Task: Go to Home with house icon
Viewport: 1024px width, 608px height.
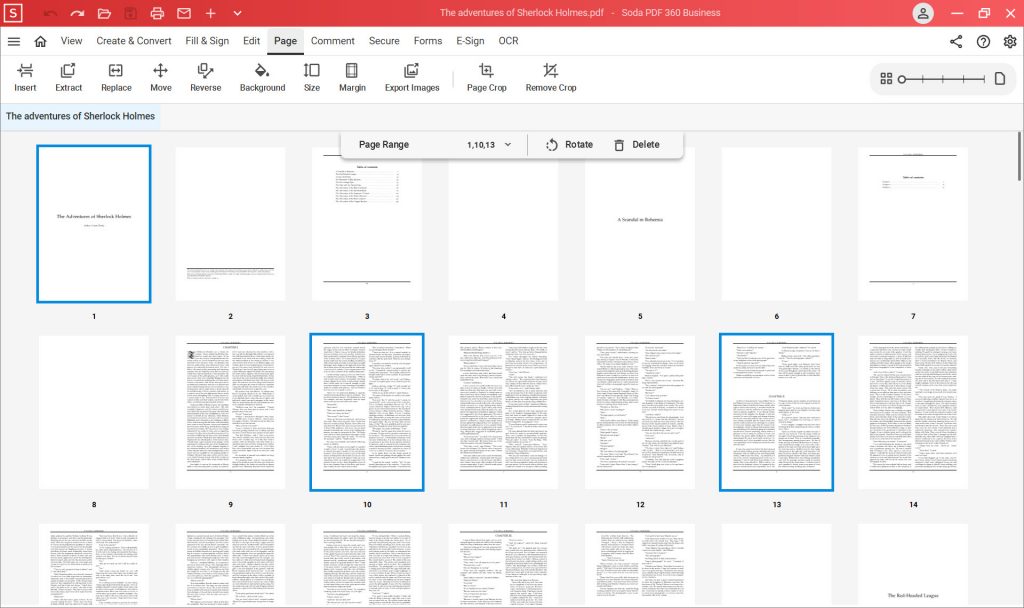Action: (40, 41)
